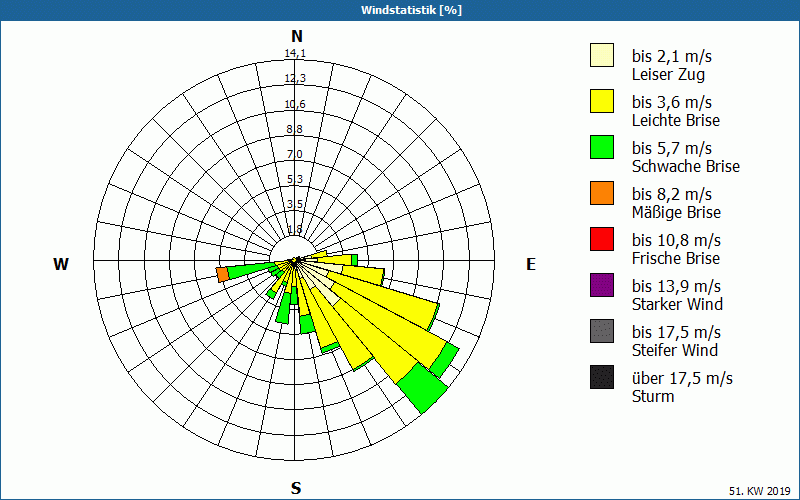Click the 'Starker Wind' legend label
The height and width of the screenshot is (500, 800).
pyautogui.click(x=678, y=304)
